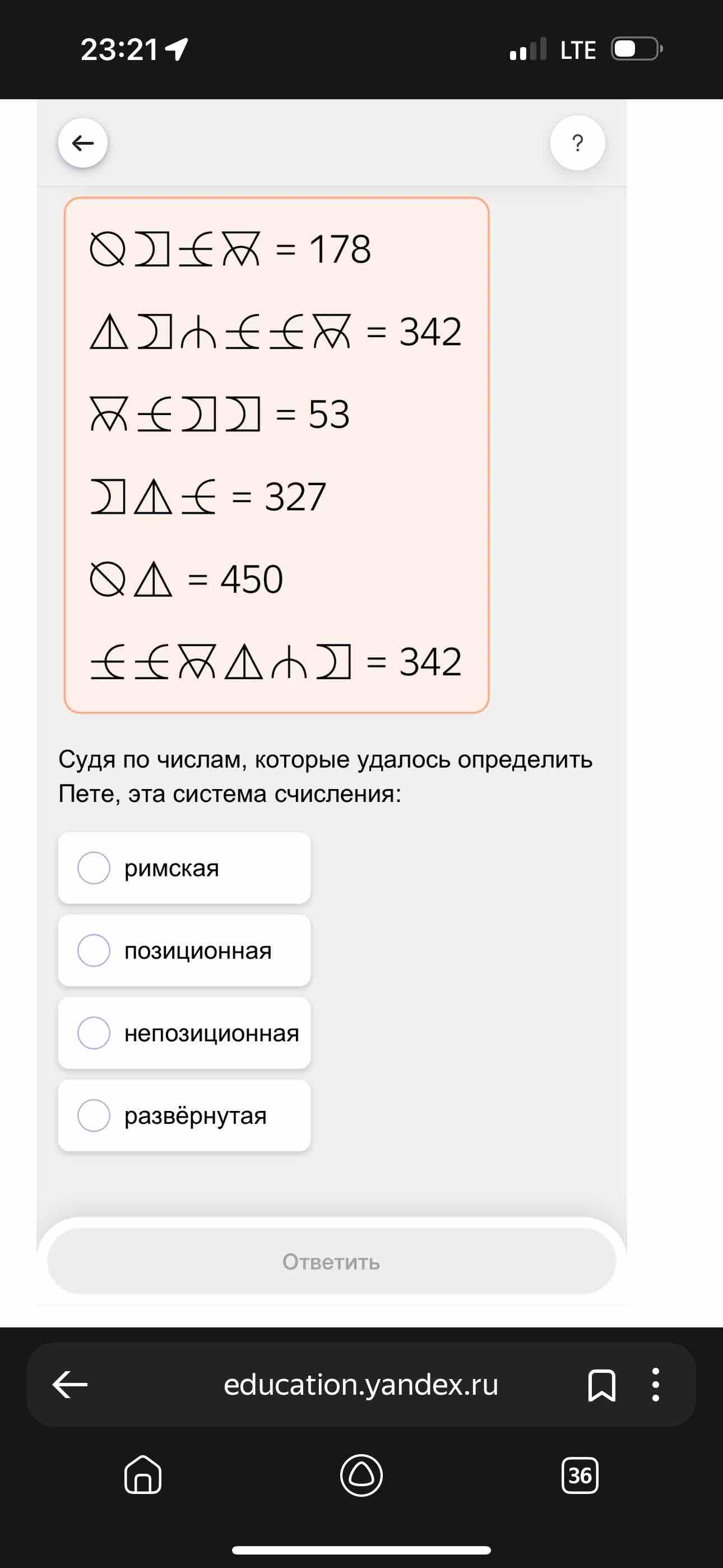Tap the education.yandex.ru address field
This screenshot has width=723, height=1568.
pyautogui.click(x=361, y=1384)
